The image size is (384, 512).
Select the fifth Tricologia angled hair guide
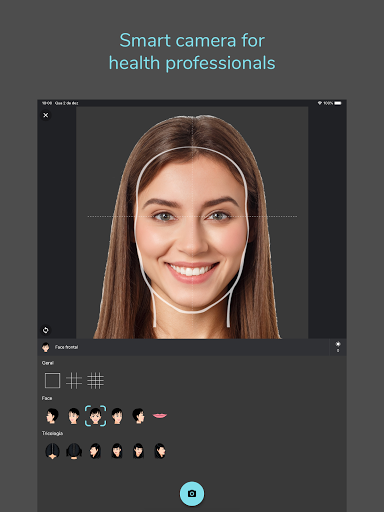pos(138,451)
